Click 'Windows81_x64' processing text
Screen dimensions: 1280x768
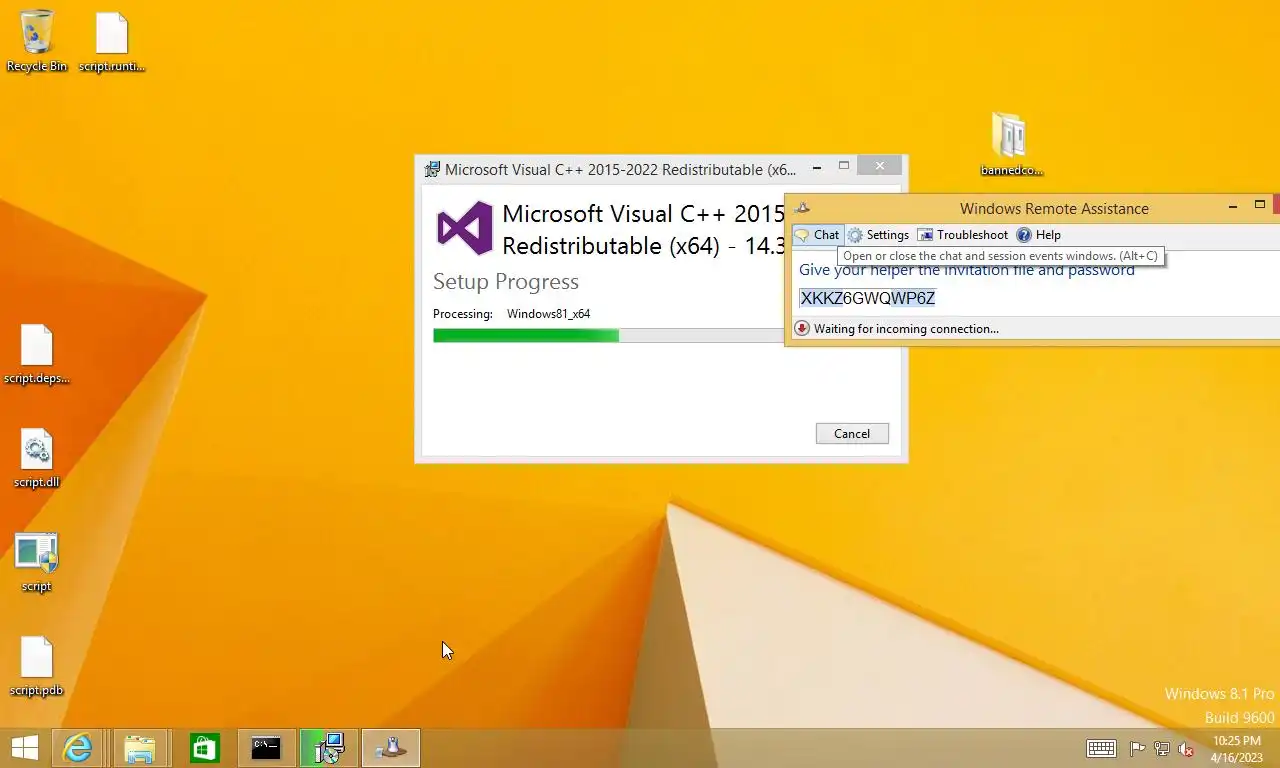[548, 314]
